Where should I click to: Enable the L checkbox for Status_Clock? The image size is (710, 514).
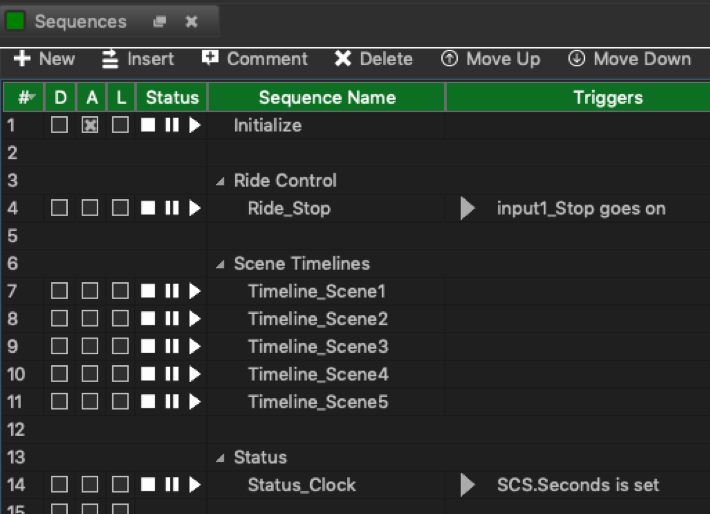(120, 485)
